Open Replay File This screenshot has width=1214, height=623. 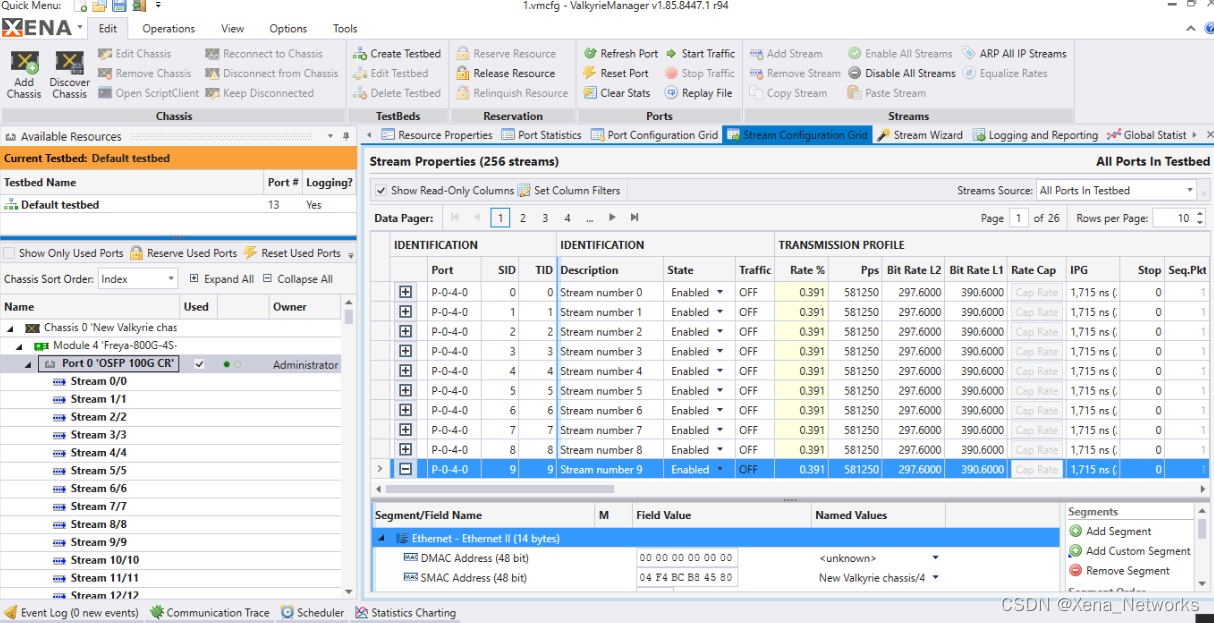pos(699,93)
